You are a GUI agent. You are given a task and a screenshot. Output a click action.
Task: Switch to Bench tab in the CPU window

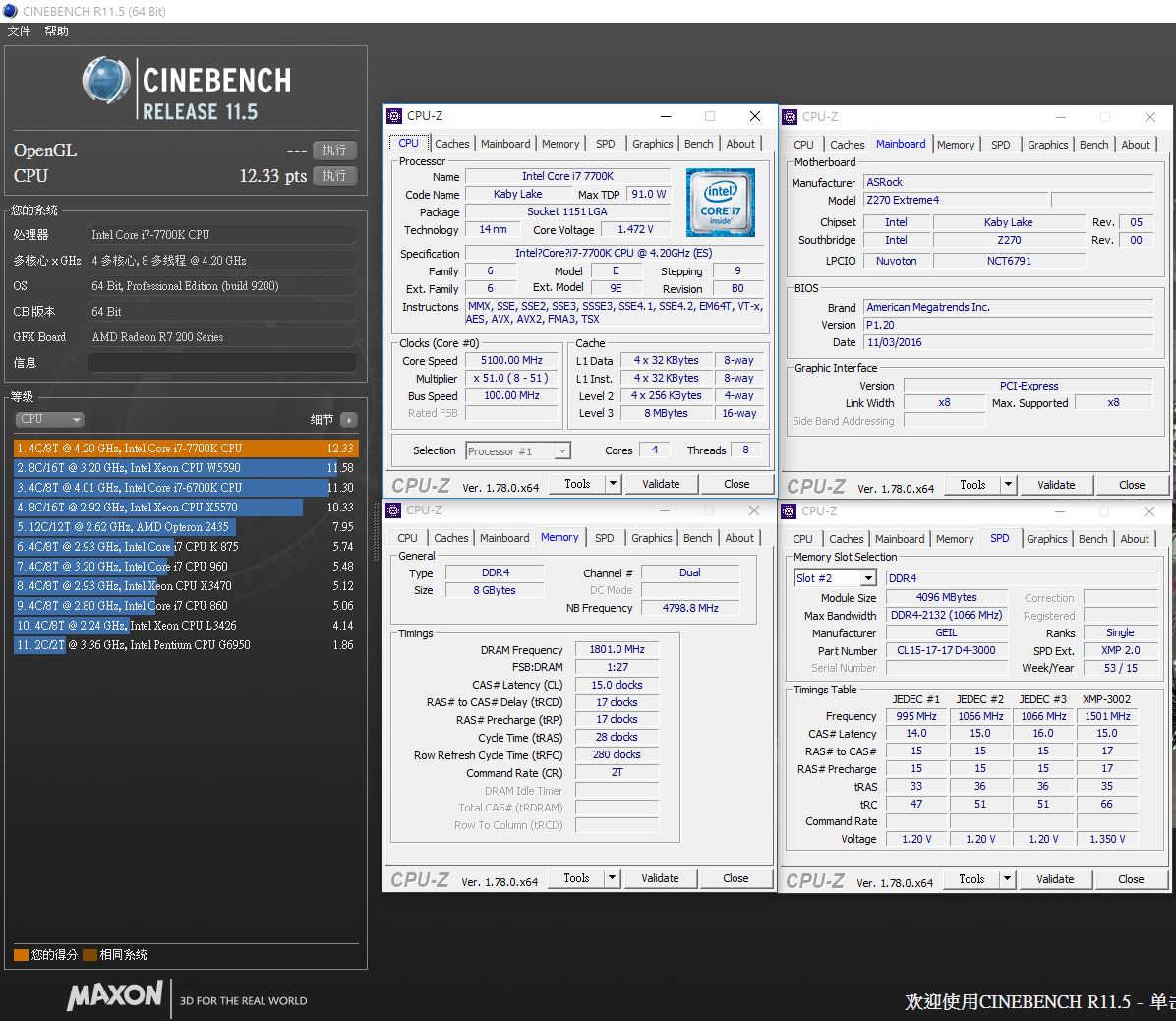coord(699,144)
